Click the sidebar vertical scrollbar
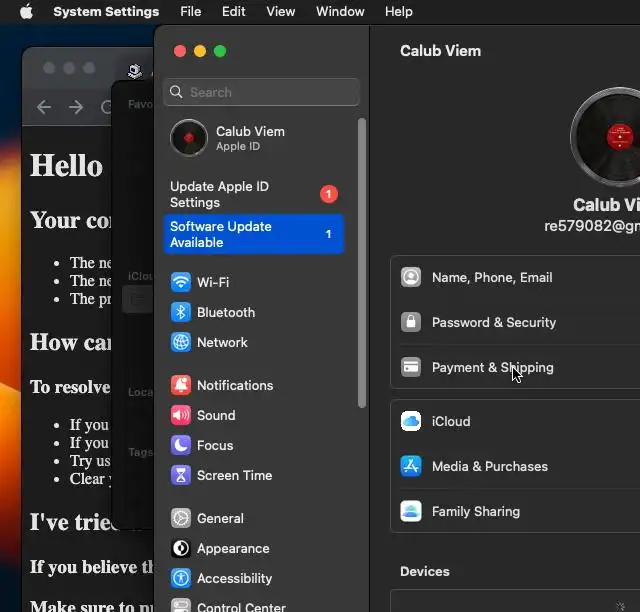The height and width of the screenshot is (612, 640). (x=362, y=263)
